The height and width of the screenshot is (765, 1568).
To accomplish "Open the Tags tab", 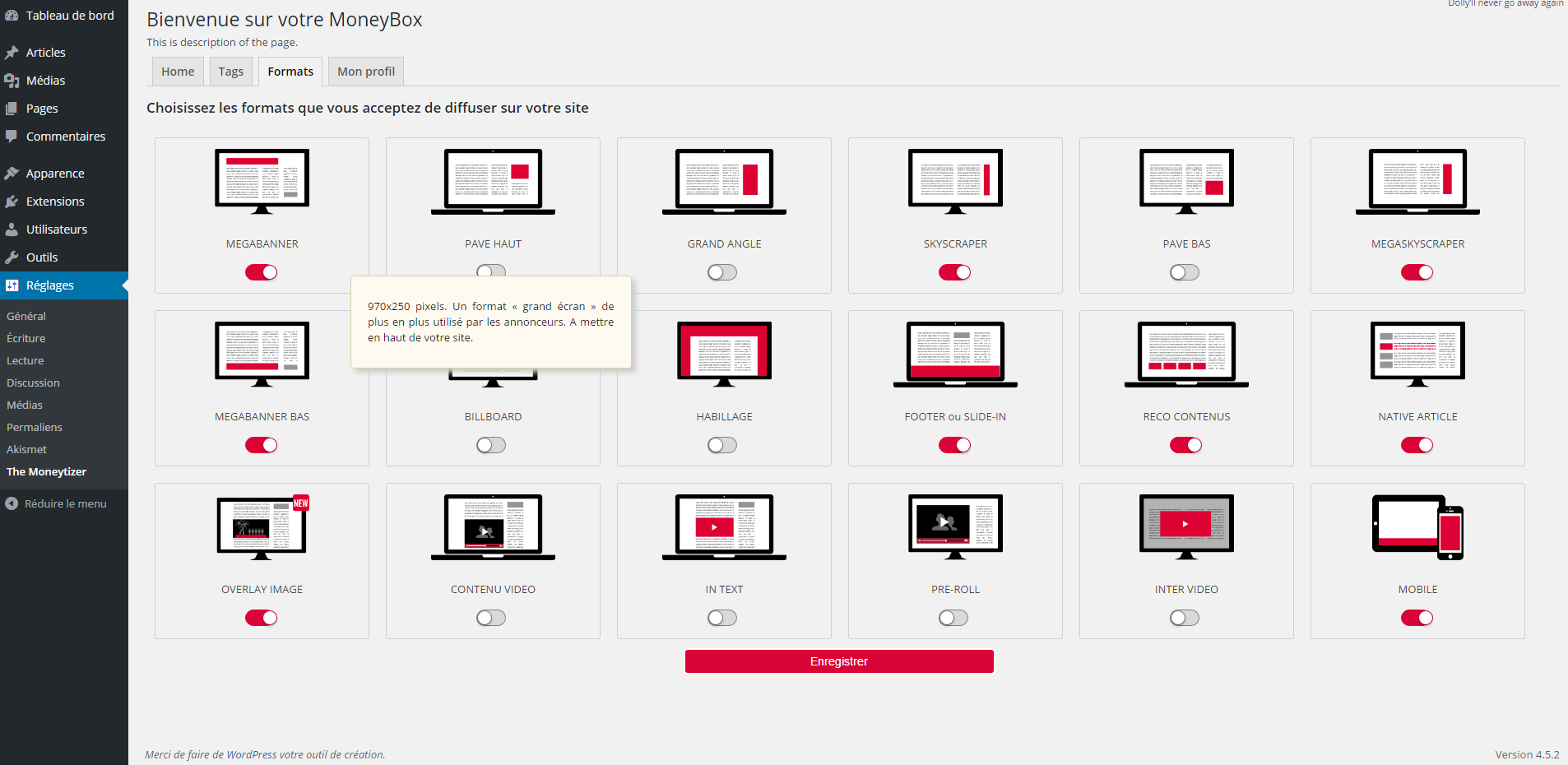I will tap(231, 72).
